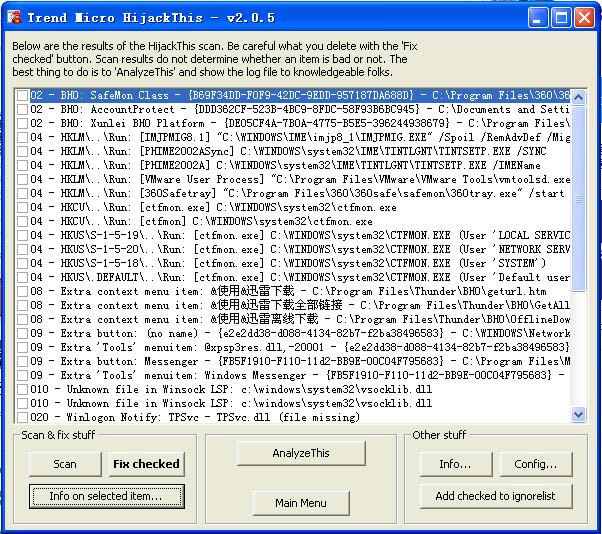The width and height of the screenshot is (602, 534).
Task: Minimize the HijackThis window
Action: [538, 18]
